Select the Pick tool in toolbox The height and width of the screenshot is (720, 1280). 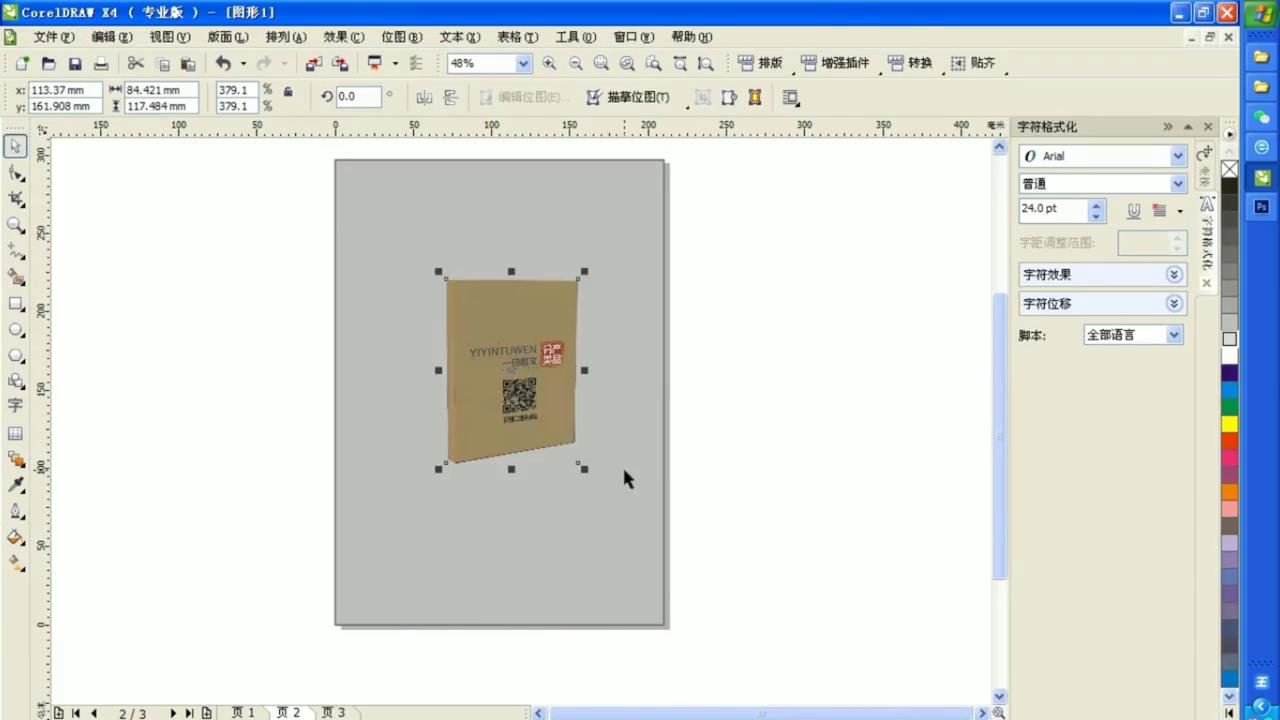(15, 146)
